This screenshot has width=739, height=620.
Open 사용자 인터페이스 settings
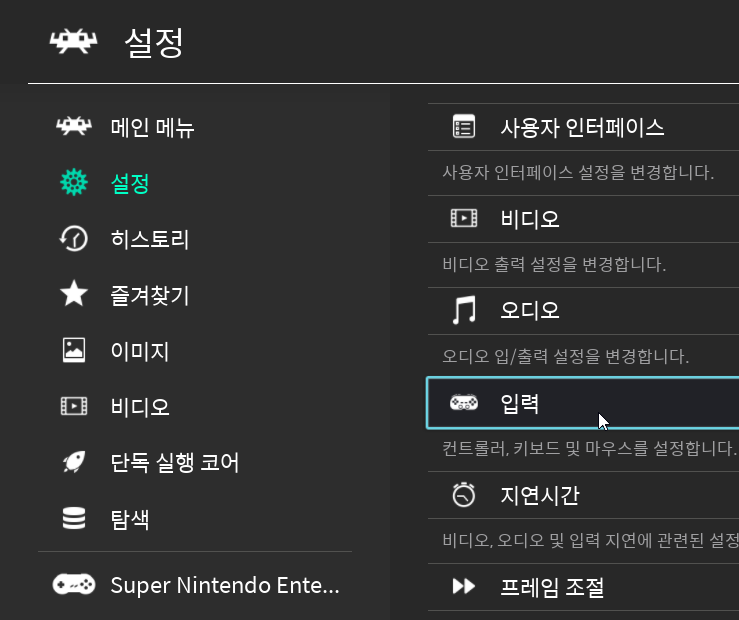point(583,127)
